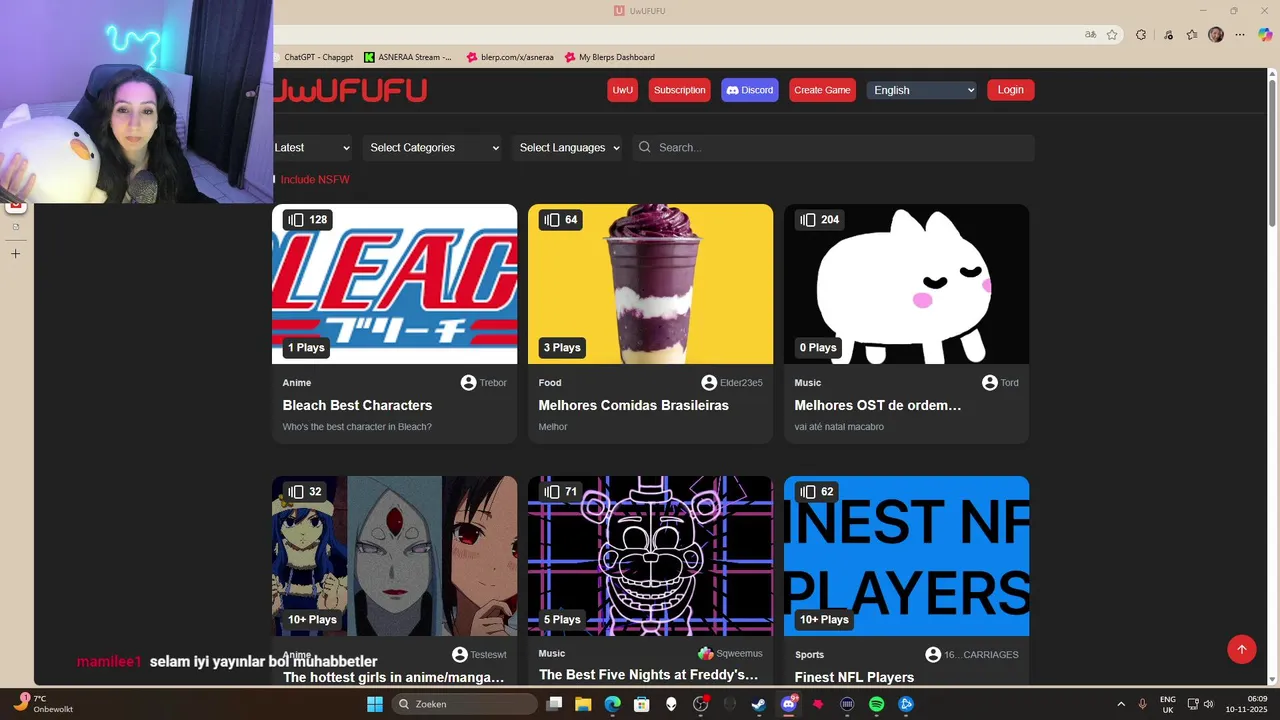Viewport: 1280px width, 720px height.
Task: Click the Elder23e5 author avatar icon
Action: click(709, 383)
